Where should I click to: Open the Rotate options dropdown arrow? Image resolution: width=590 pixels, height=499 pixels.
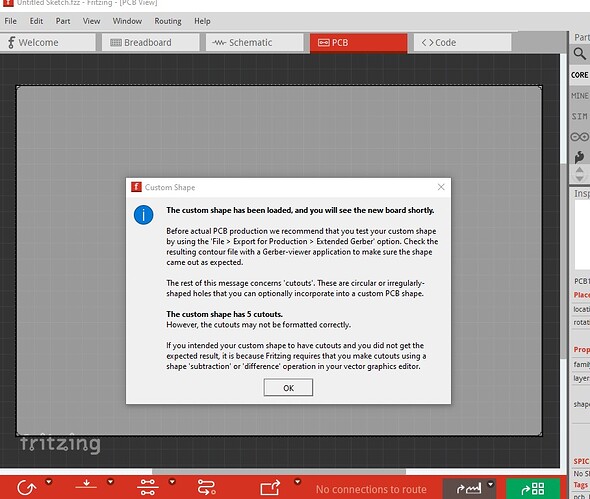49,482
